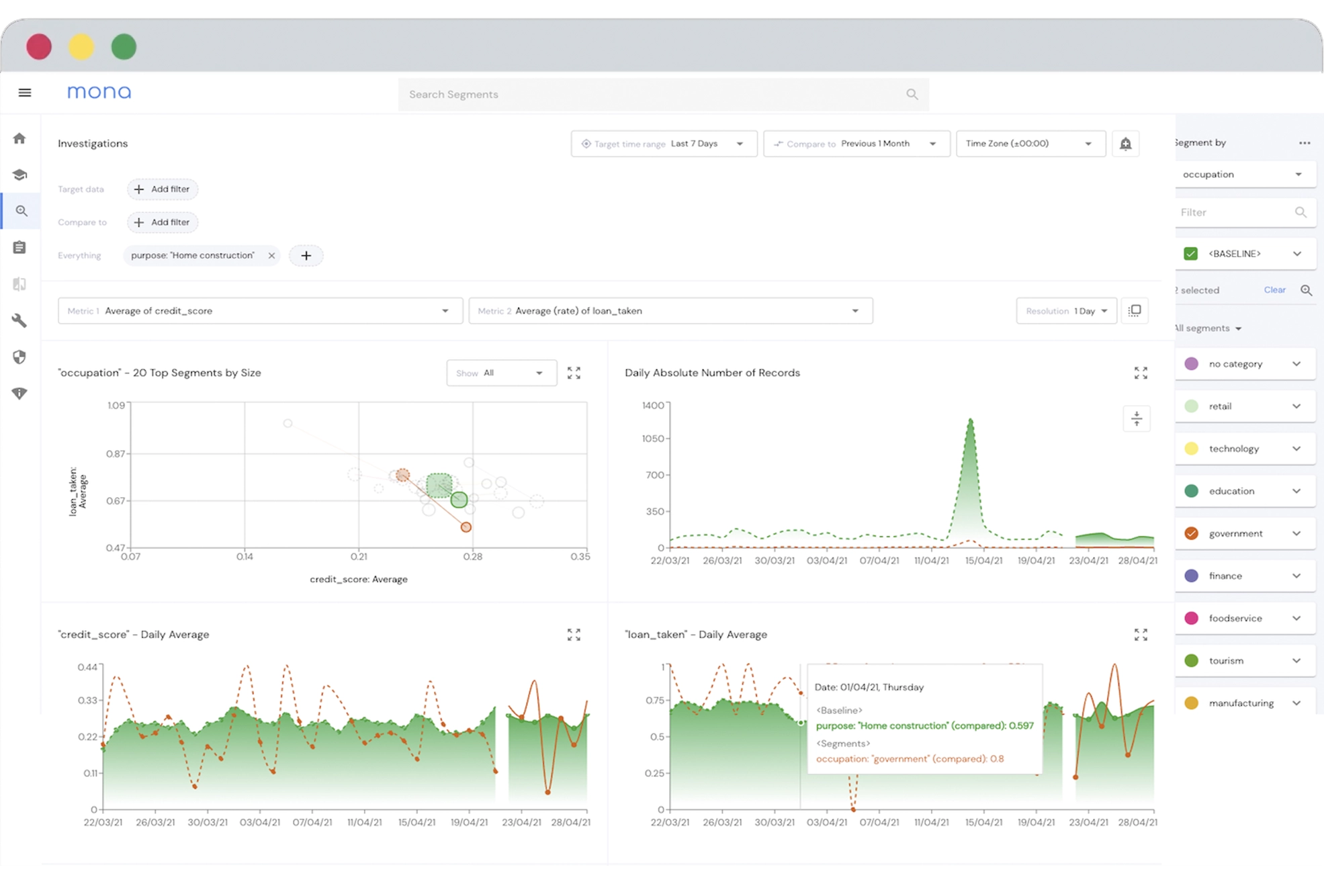The height and width of the screenshot is (896, 1324).
Task: Toggle the manufacturing segment dot
Action: 1192,703
